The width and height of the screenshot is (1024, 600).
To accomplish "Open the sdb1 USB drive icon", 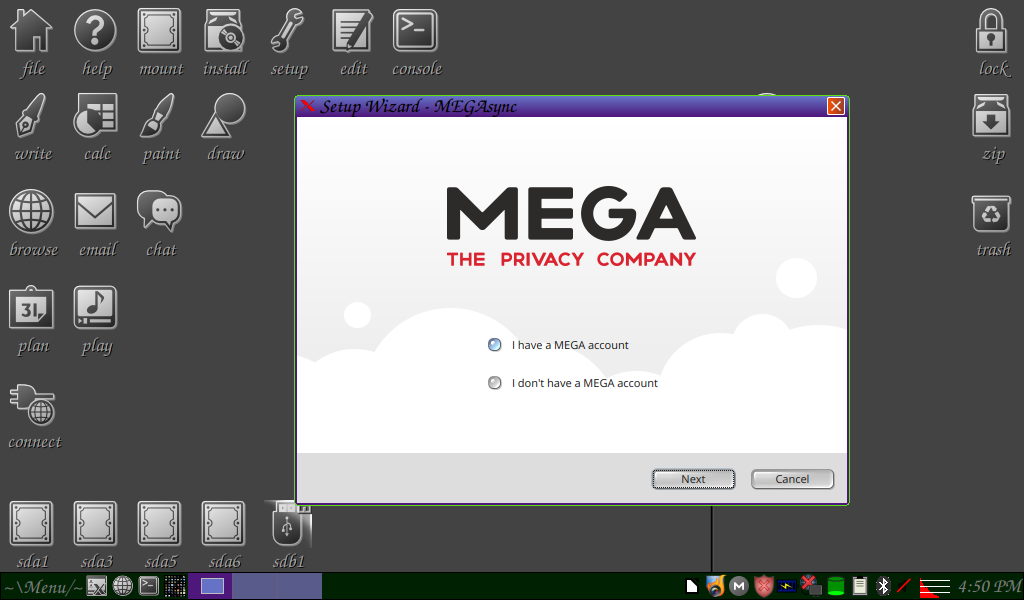I will [x=288, y=535].
